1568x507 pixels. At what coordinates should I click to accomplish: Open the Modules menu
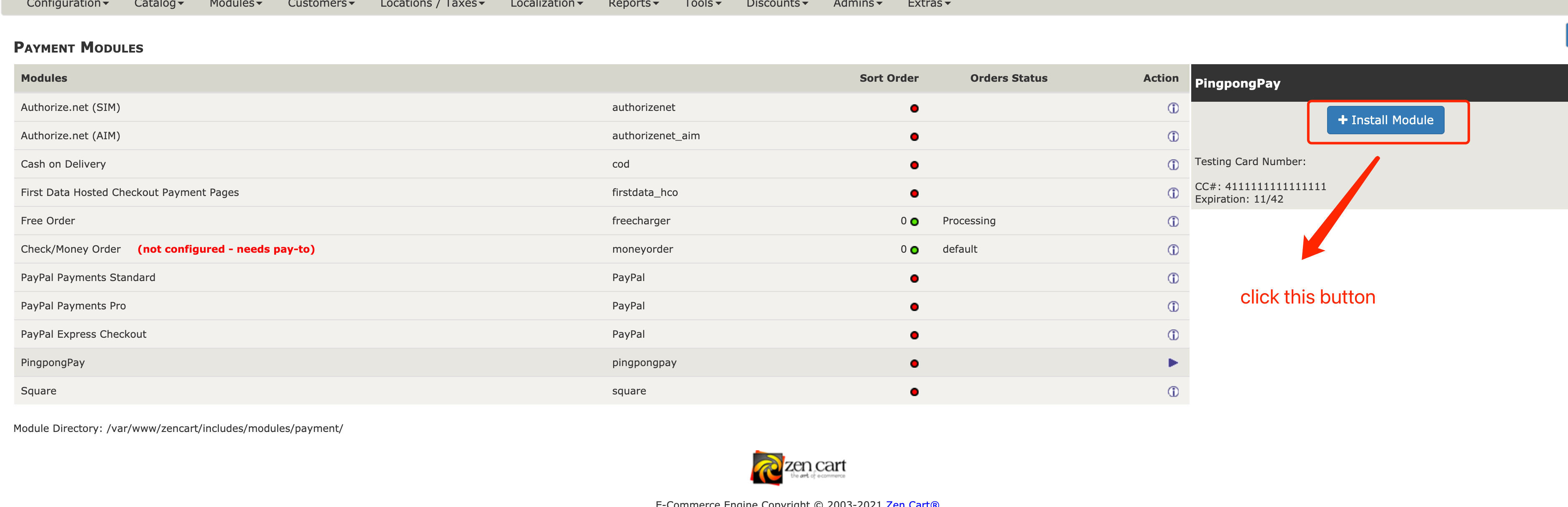click(235, 4)
